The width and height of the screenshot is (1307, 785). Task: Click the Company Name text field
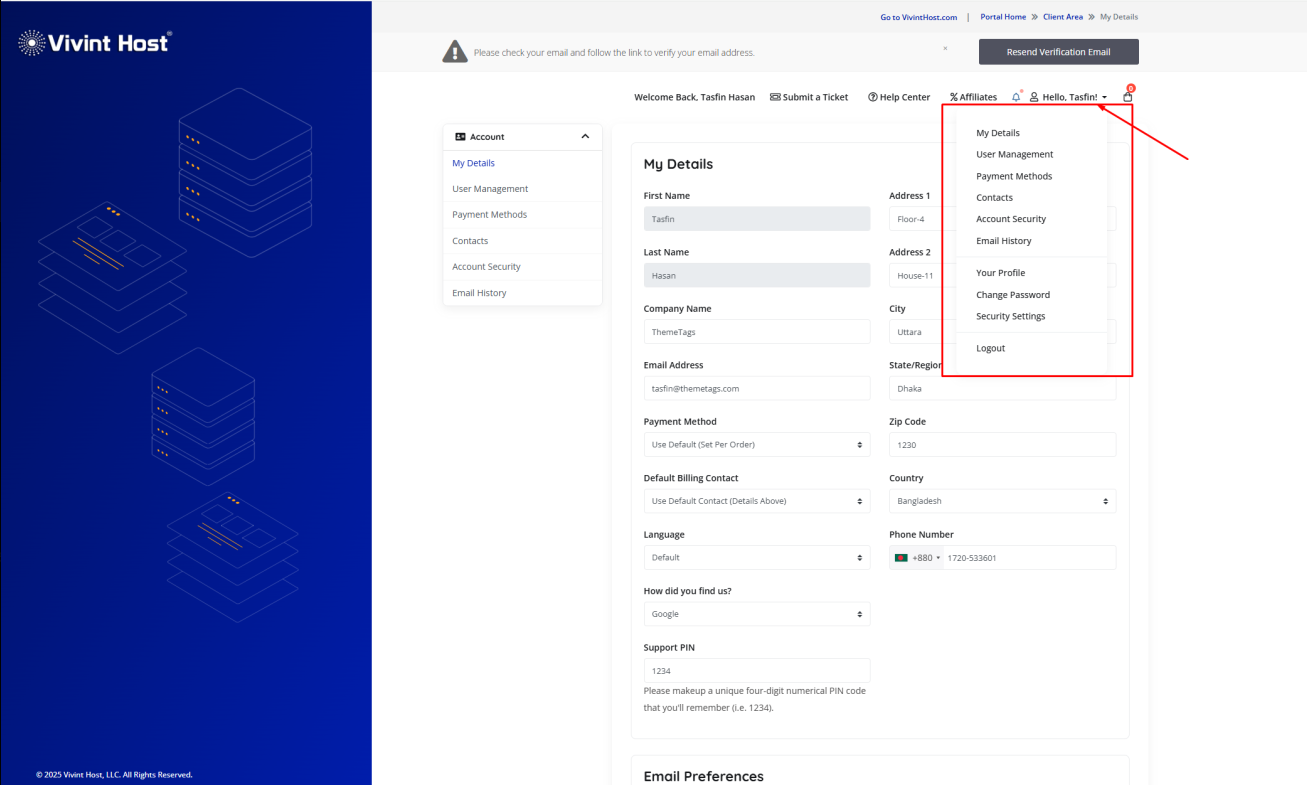[x=756, y=332]
